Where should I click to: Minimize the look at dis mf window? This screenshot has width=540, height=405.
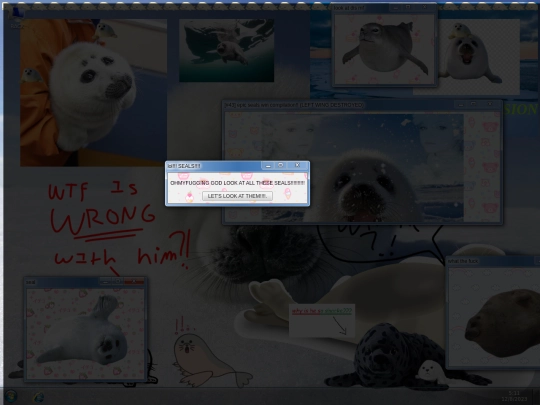coord(396,7)
